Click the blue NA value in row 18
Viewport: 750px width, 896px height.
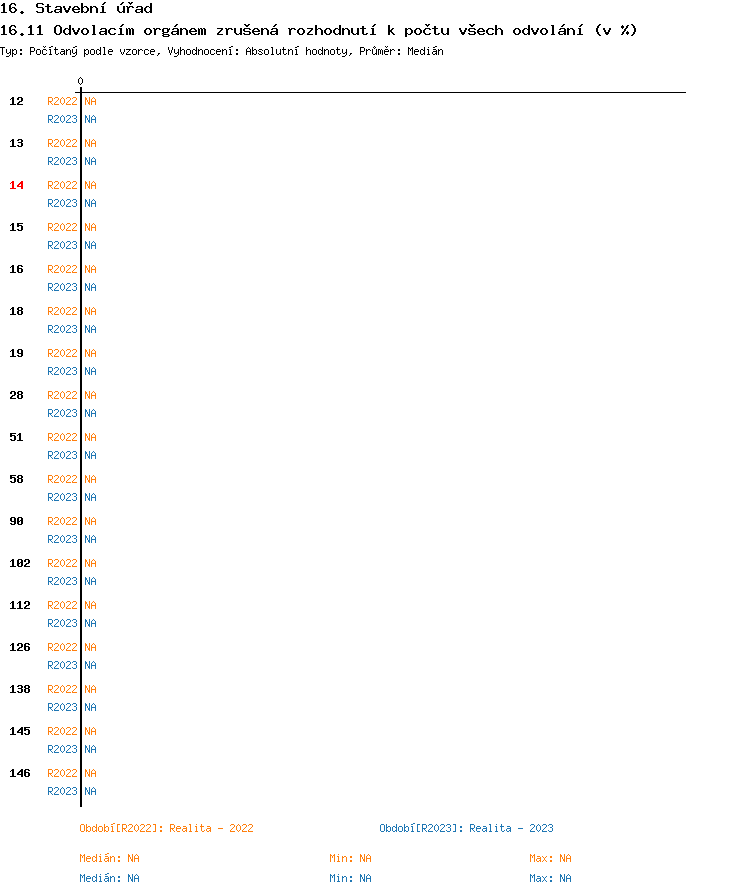click(90, 329)
